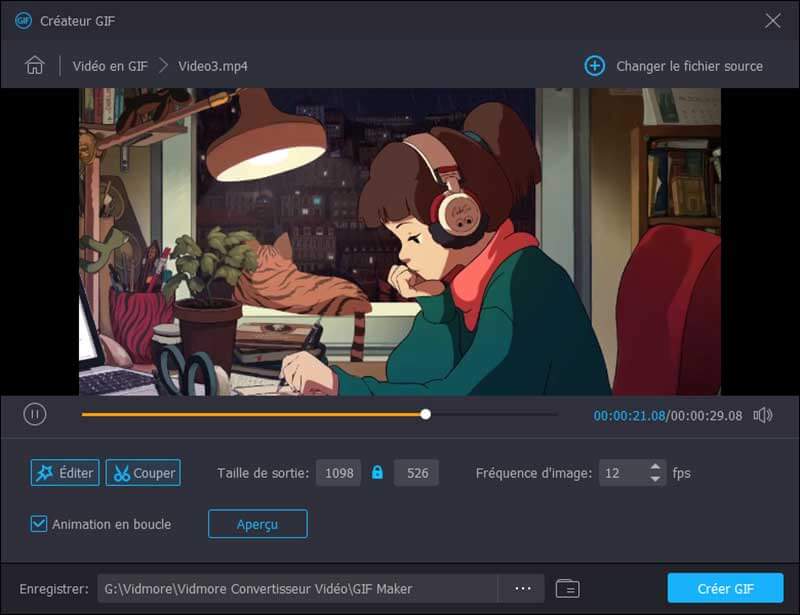The image size is (800, 615).
Task: Open the Couper scissors tool
Action: (143, 473)
